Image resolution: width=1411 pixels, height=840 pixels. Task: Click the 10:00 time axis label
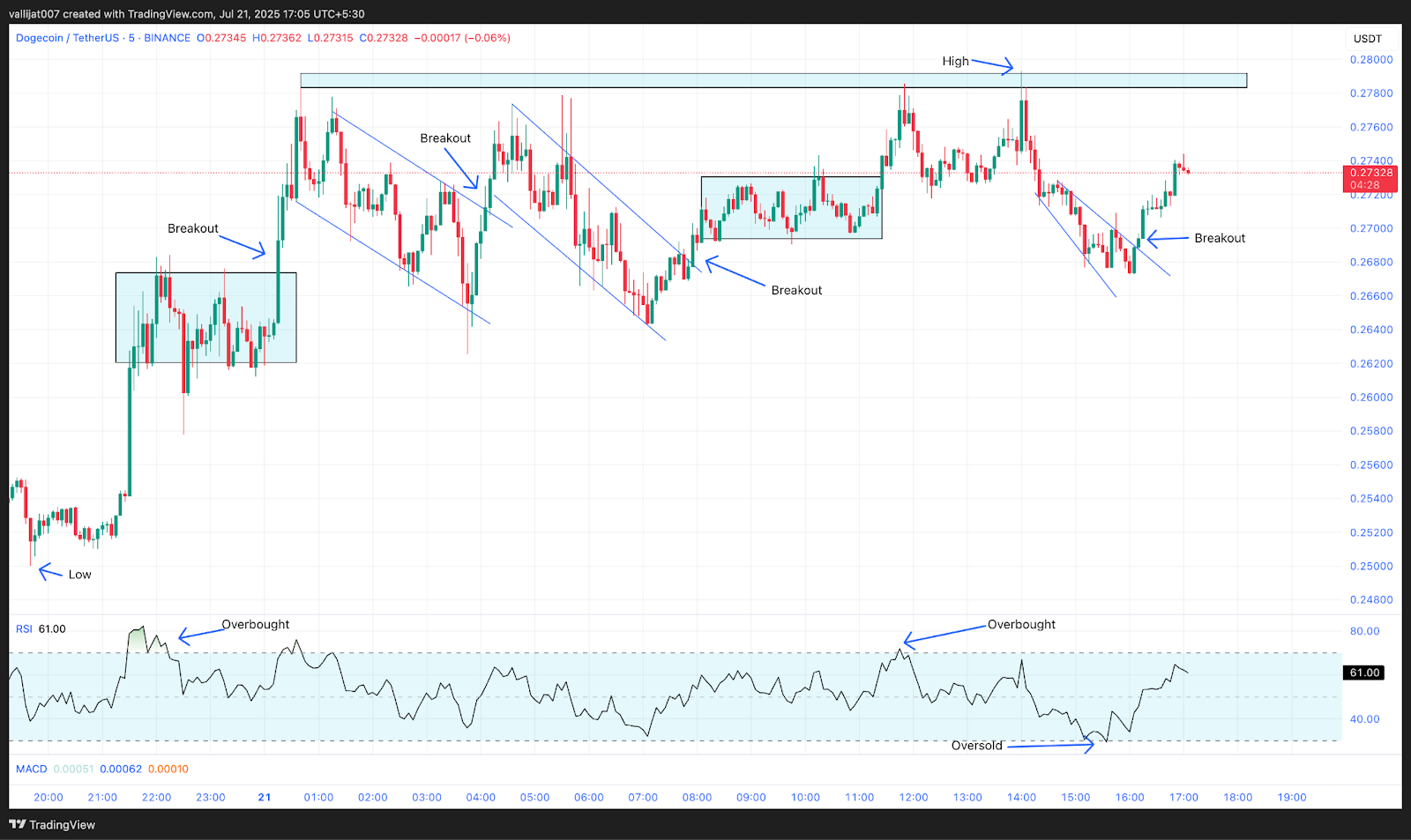click(805, 797)
